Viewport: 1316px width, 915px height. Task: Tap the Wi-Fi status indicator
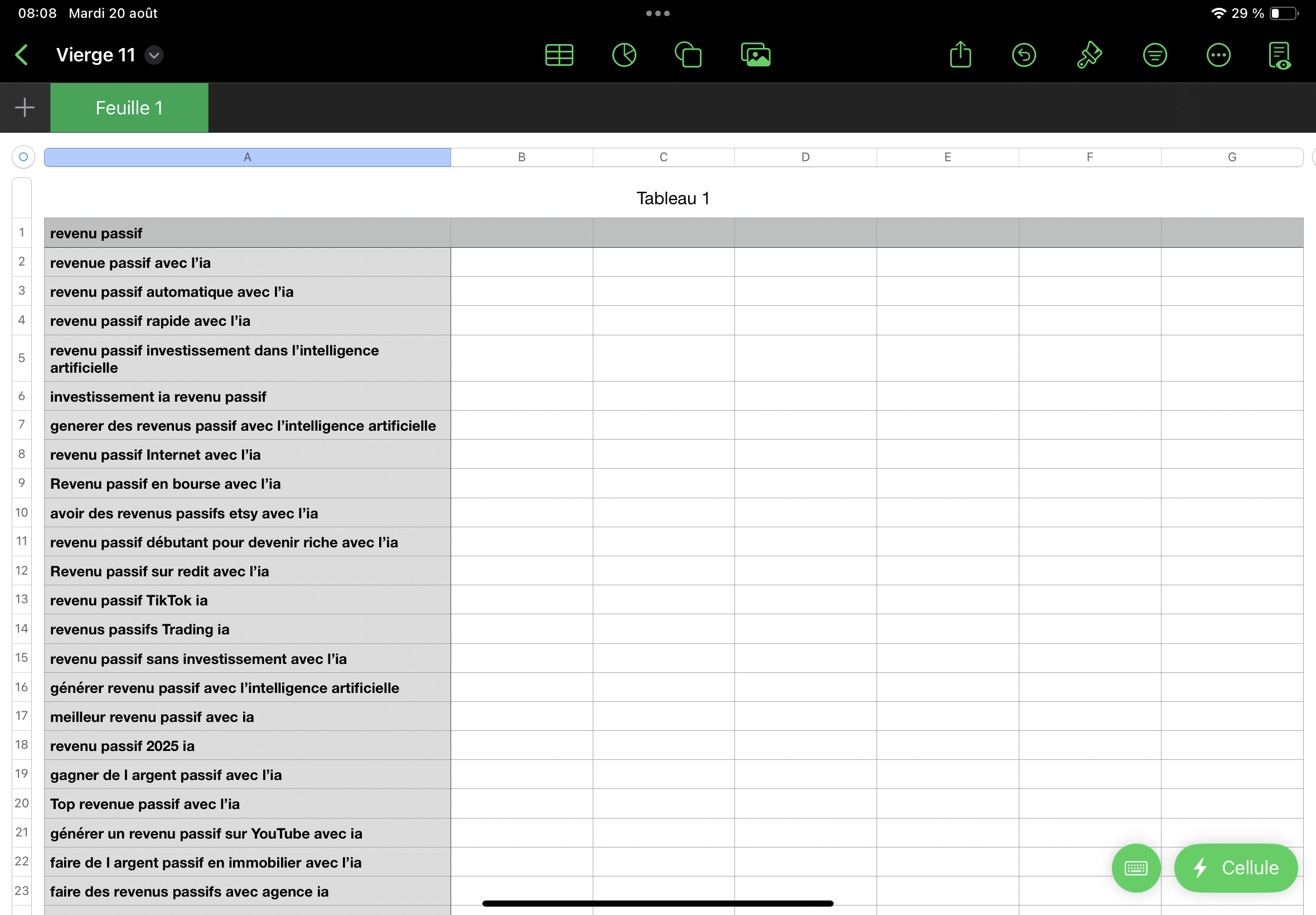1218,13
